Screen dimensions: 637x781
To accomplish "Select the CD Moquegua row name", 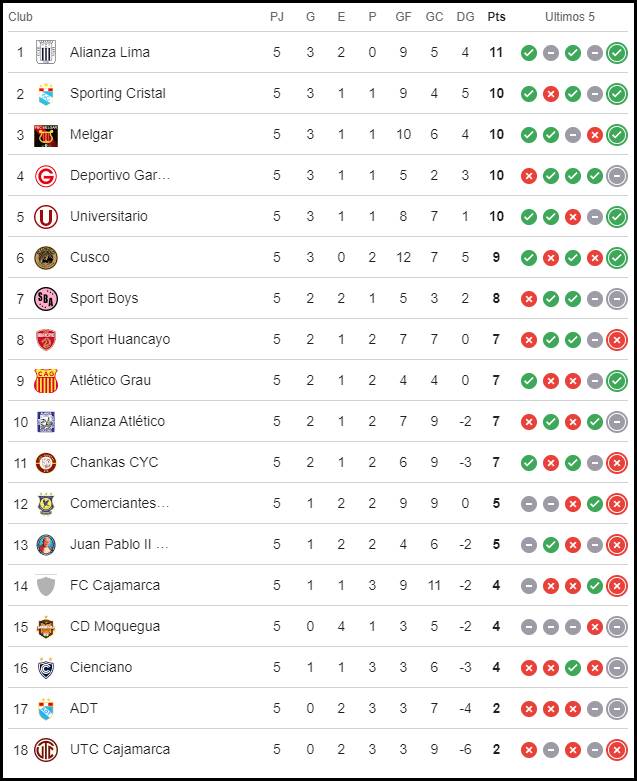I will tap(115, 626).
